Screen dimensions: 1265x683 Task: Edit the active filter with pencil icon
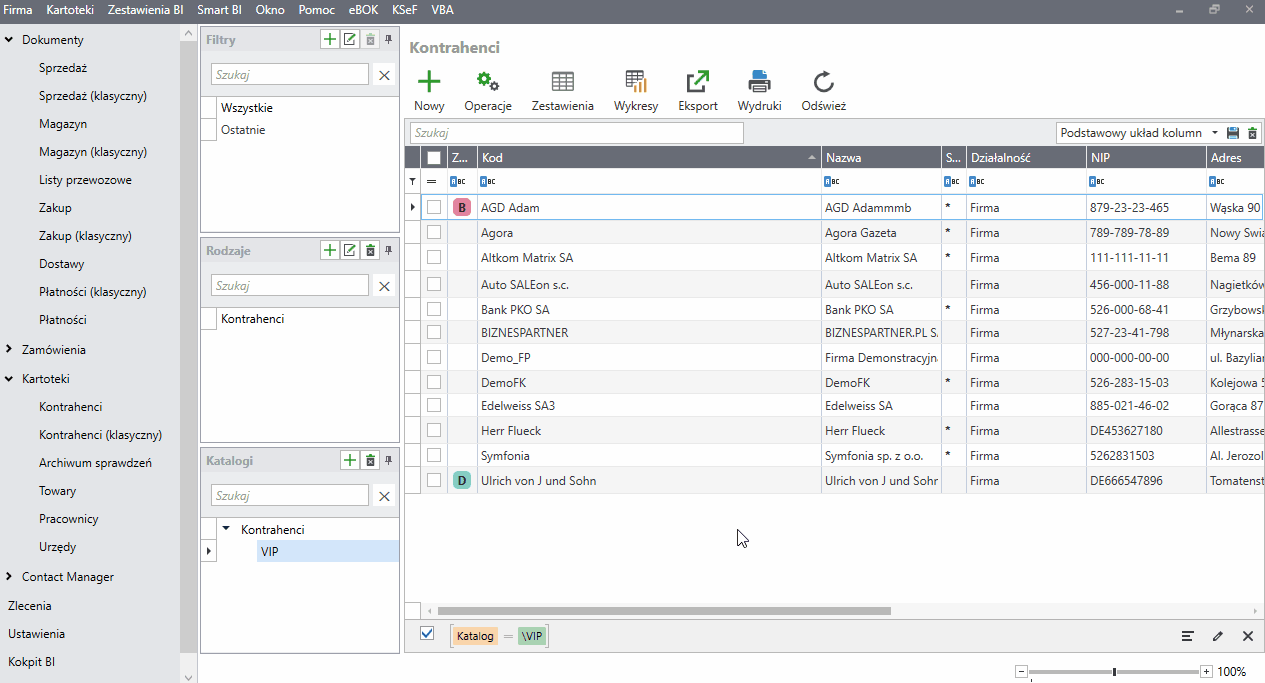1218,636
